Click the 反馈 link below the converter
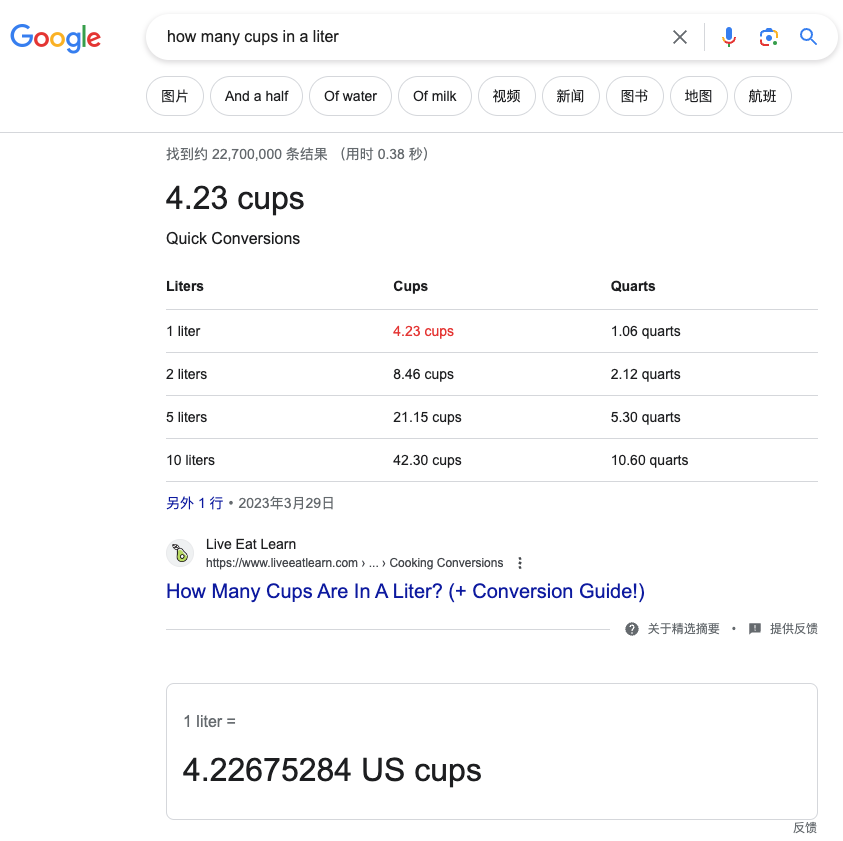This screenshot has height=841, width=843. click(x=805, y=827)
